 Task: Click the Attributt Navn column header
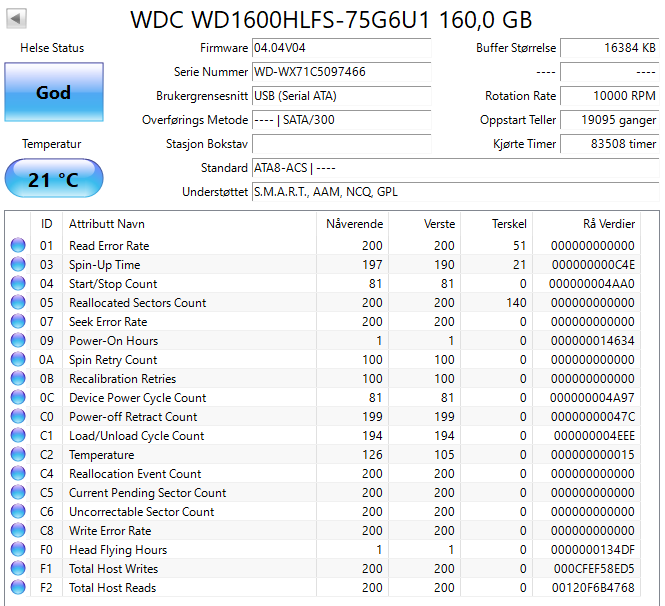click(x=189, y=223)
